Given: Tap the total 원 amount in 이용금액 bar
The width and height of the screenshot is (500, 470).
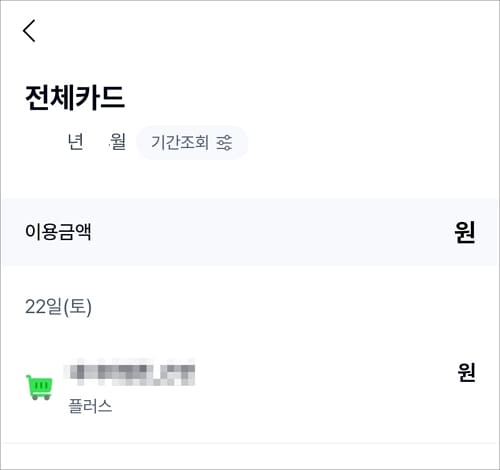Looking at the screenshot, I should pyautogui.click(x=465, y=232).
